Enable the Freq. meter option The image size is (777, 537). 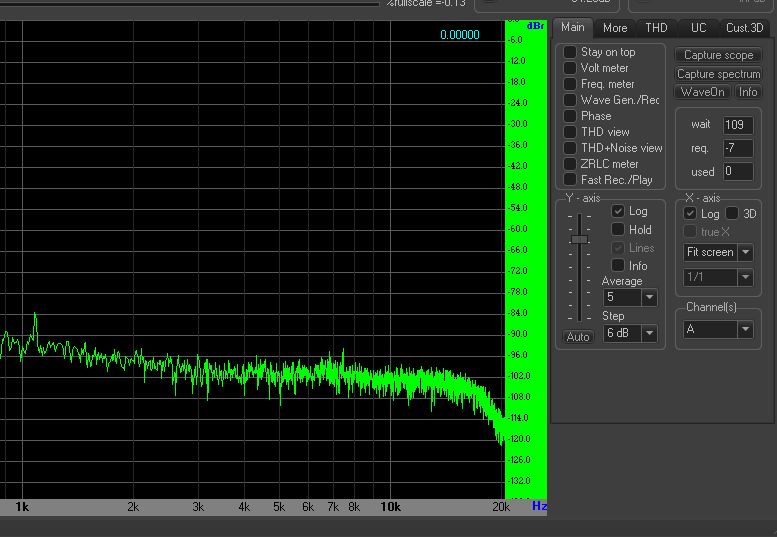point(570,84)
